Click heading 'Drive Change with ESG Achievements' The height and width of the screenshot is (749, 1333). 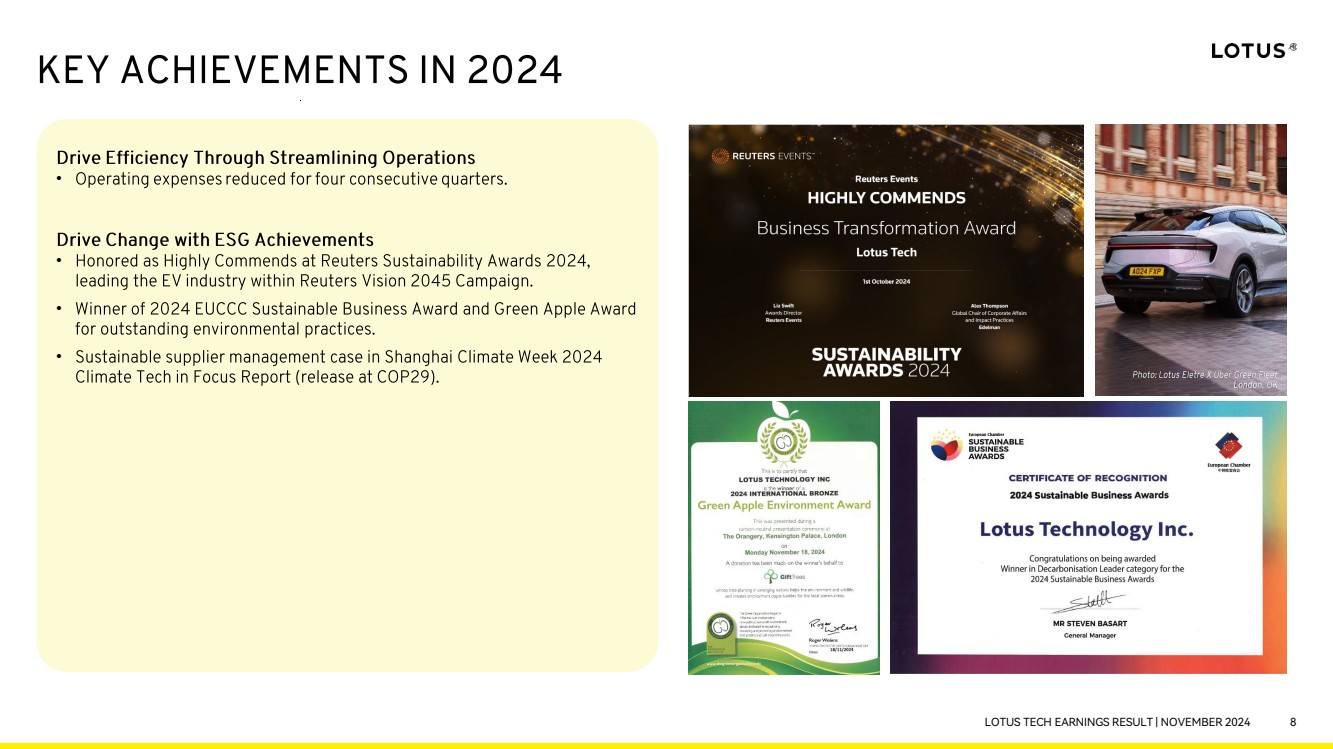215,240
